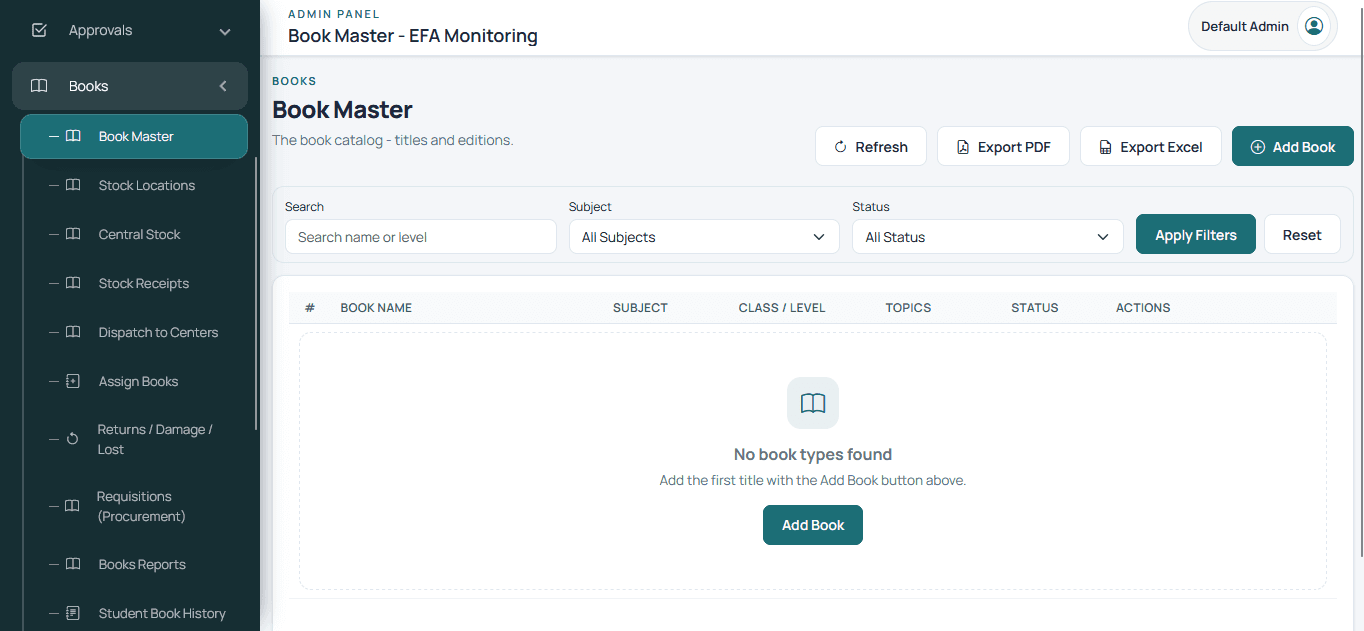Open the All Subjects dropdown

704,237
